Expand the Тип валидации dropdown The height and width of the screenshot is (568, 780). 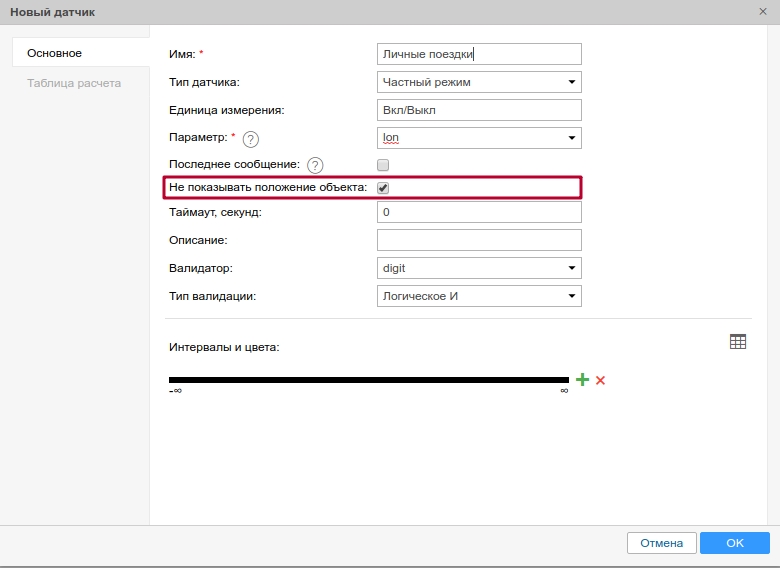[479, 296]
